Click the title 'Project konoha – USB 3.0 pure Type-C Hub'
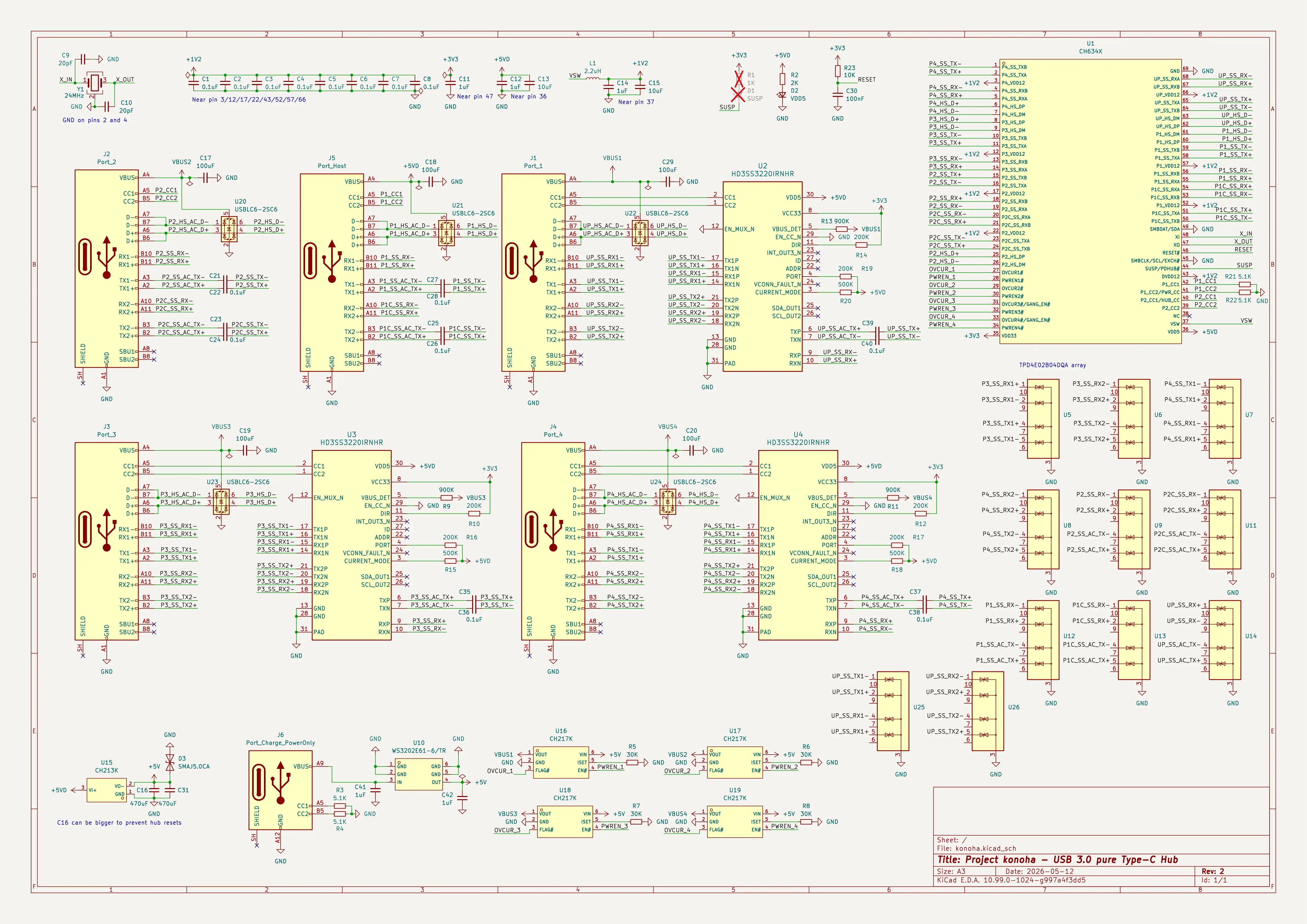The width and height of the screenshot is (1307, 924). [1058, 860]
